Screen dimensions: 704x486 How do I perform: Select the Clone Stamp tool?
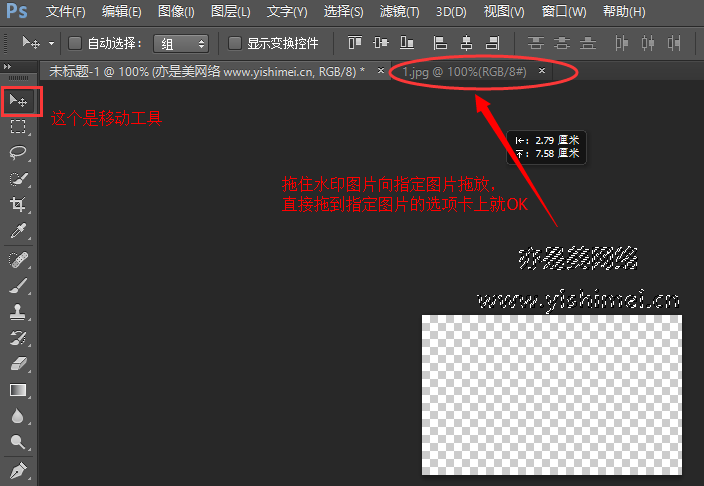pos(18,312)
